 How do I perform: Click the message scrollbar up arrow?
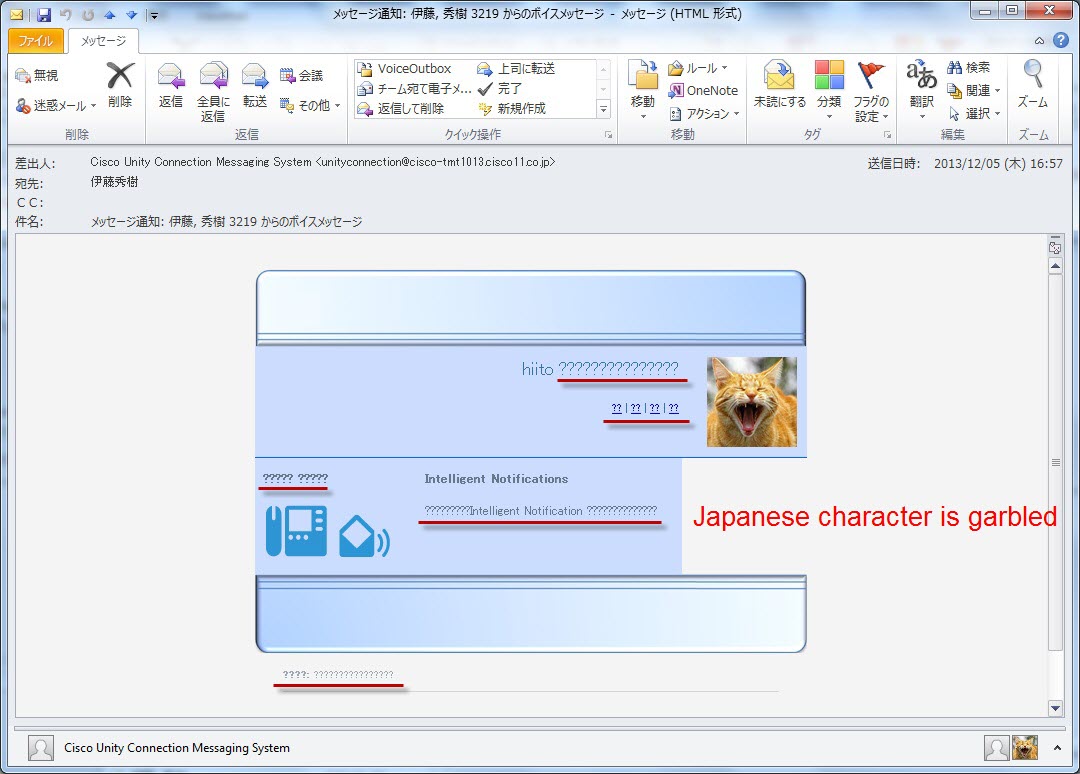[x=1055, y=266]
